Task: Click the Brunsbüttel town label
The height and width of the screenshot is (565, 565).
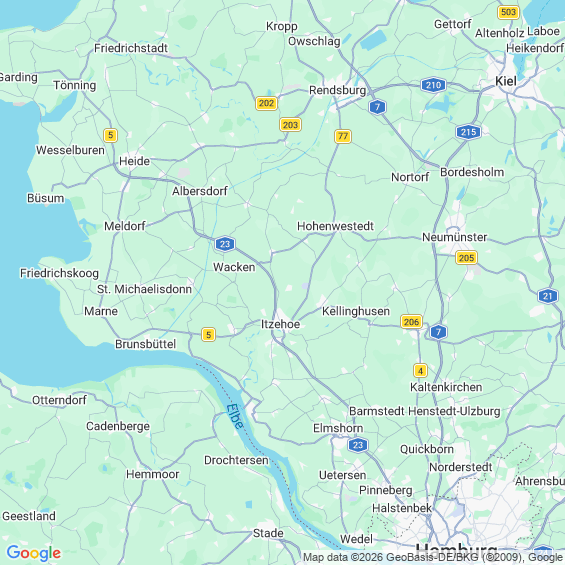Action: [146, 344]
